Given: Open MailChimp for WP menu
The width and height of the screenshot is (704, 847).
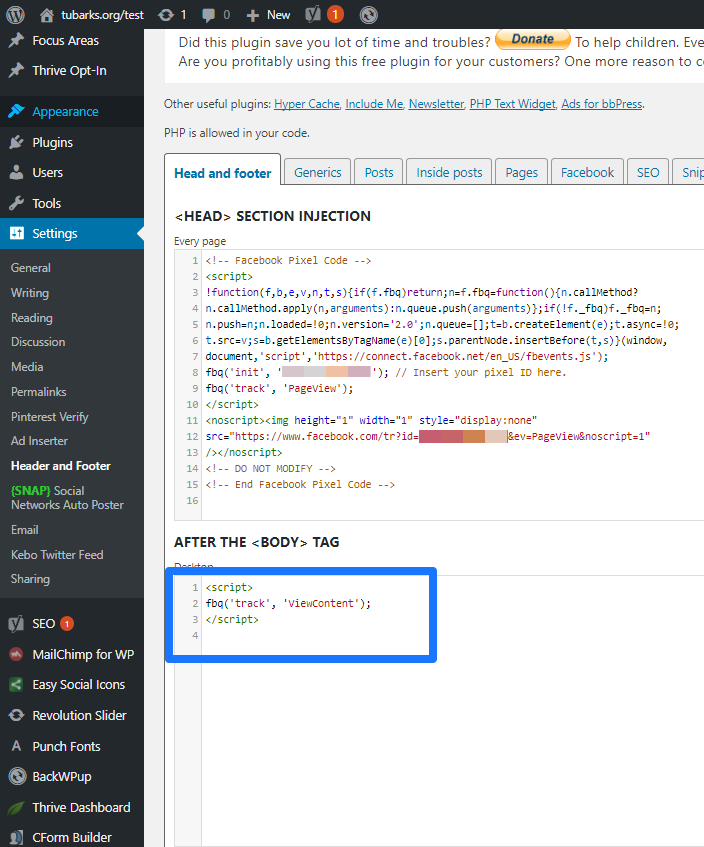Looking at the screenshot, I should point(82,654).
